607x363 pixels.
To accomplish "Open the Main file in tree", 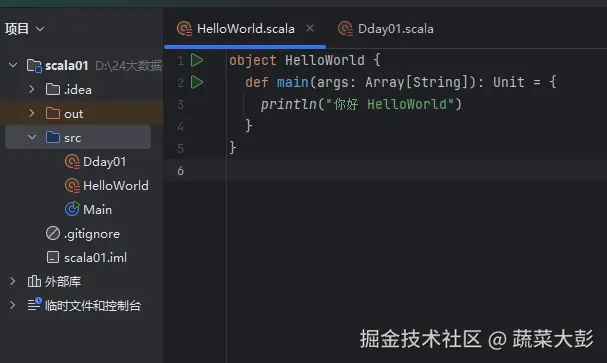I will pyautogui.click(x=98, y=210).
